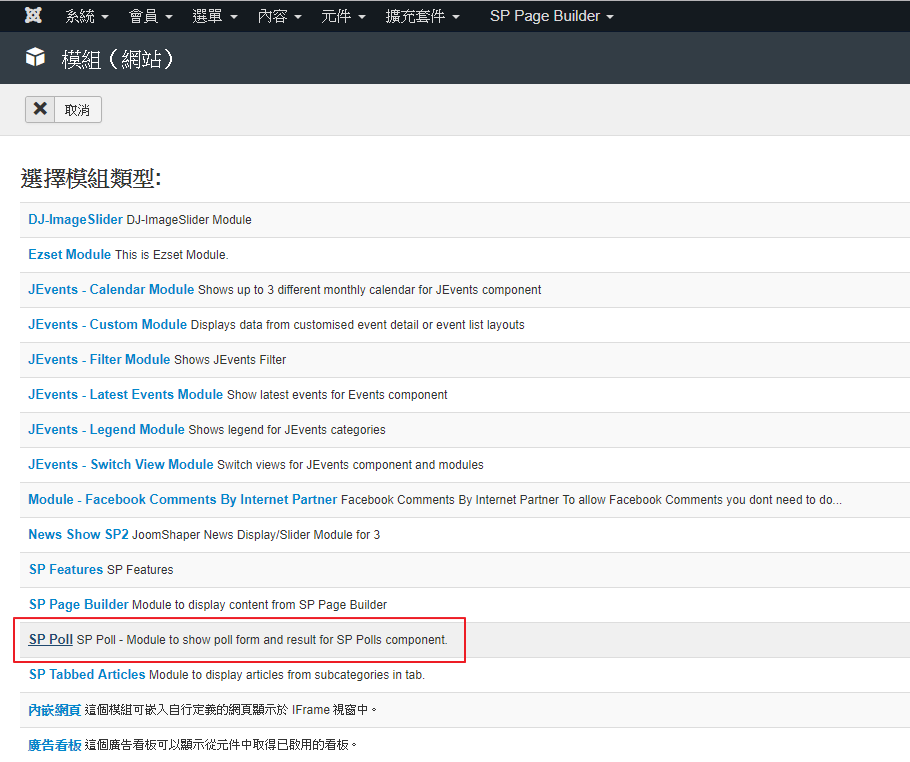
Task: Click the module cube icon in header
Action: (x=36, y=58)
